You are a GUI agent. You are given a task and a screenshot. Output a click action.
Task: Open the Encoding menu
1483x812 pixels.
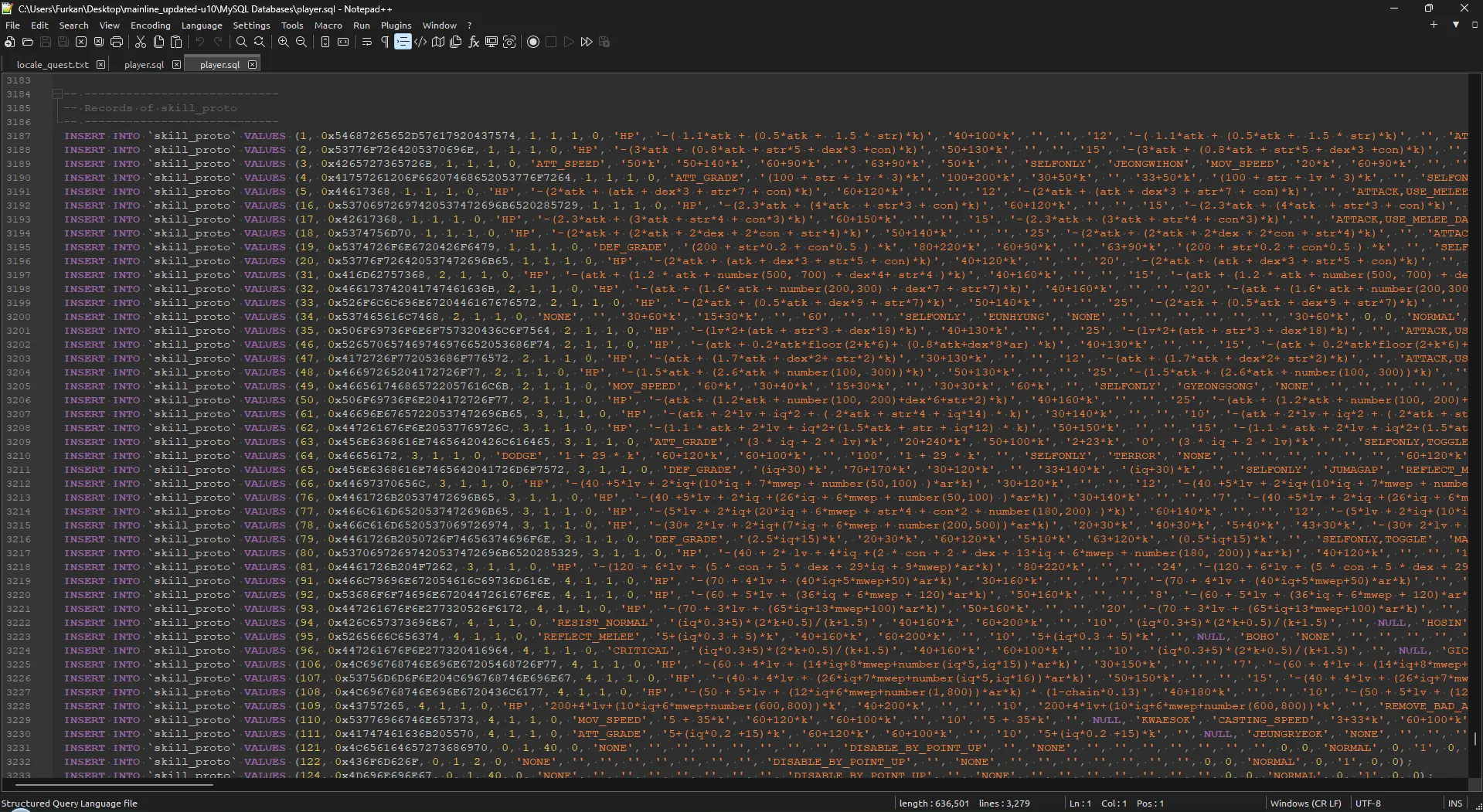pos(150,25)
